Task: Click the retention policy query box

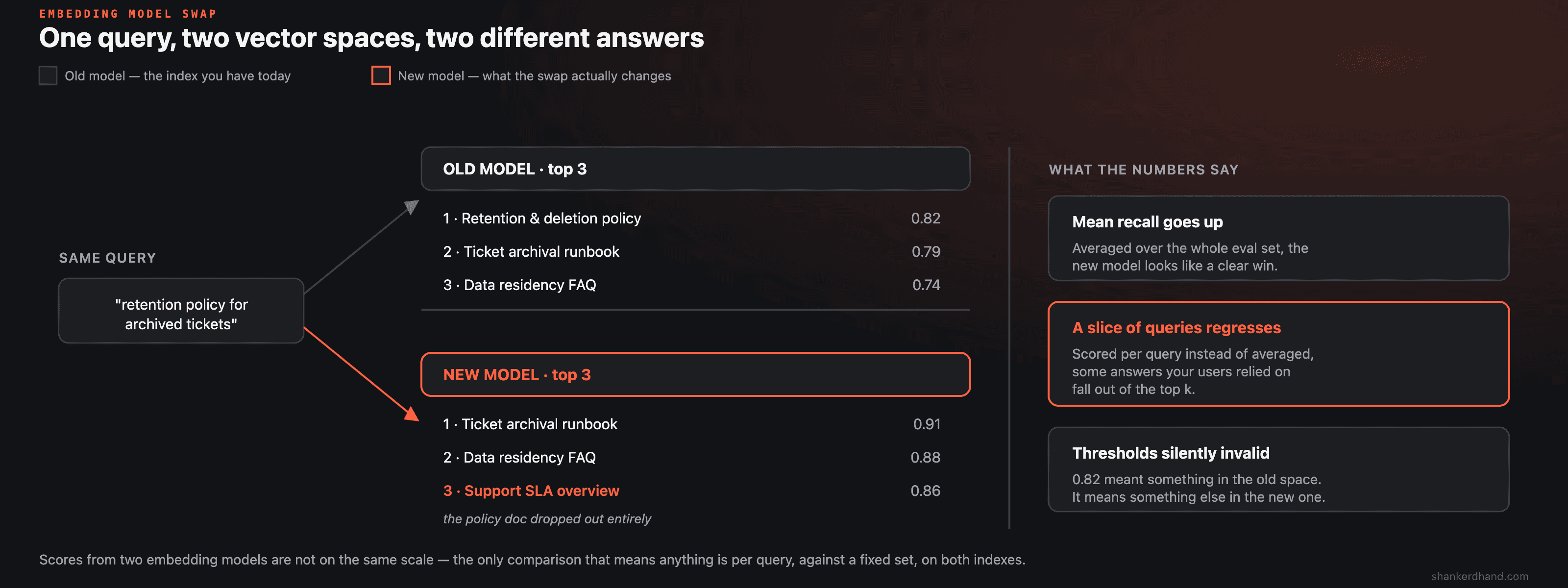Action: [x=181, y=311]
